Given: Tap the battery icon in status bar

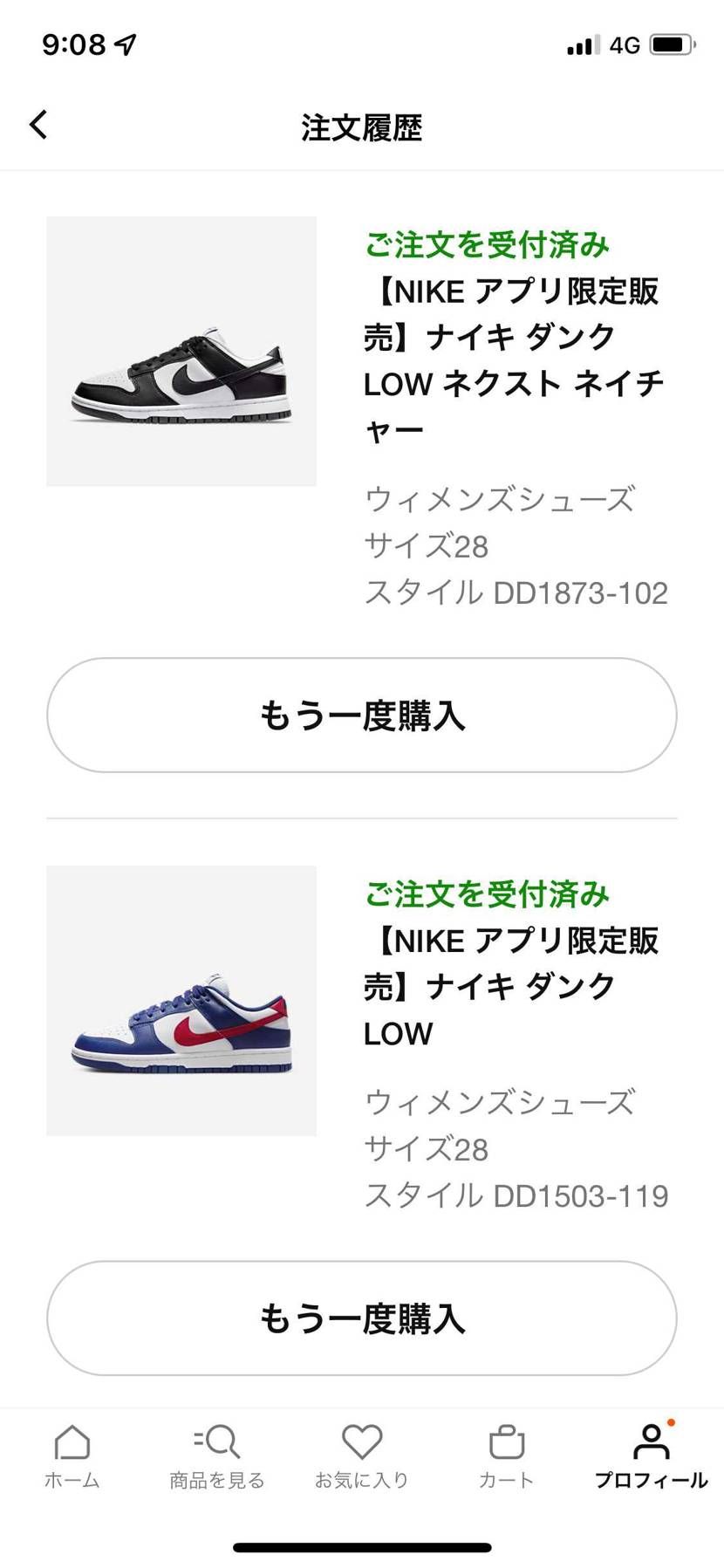Looking at the screenshot, I should click(673, 45).
